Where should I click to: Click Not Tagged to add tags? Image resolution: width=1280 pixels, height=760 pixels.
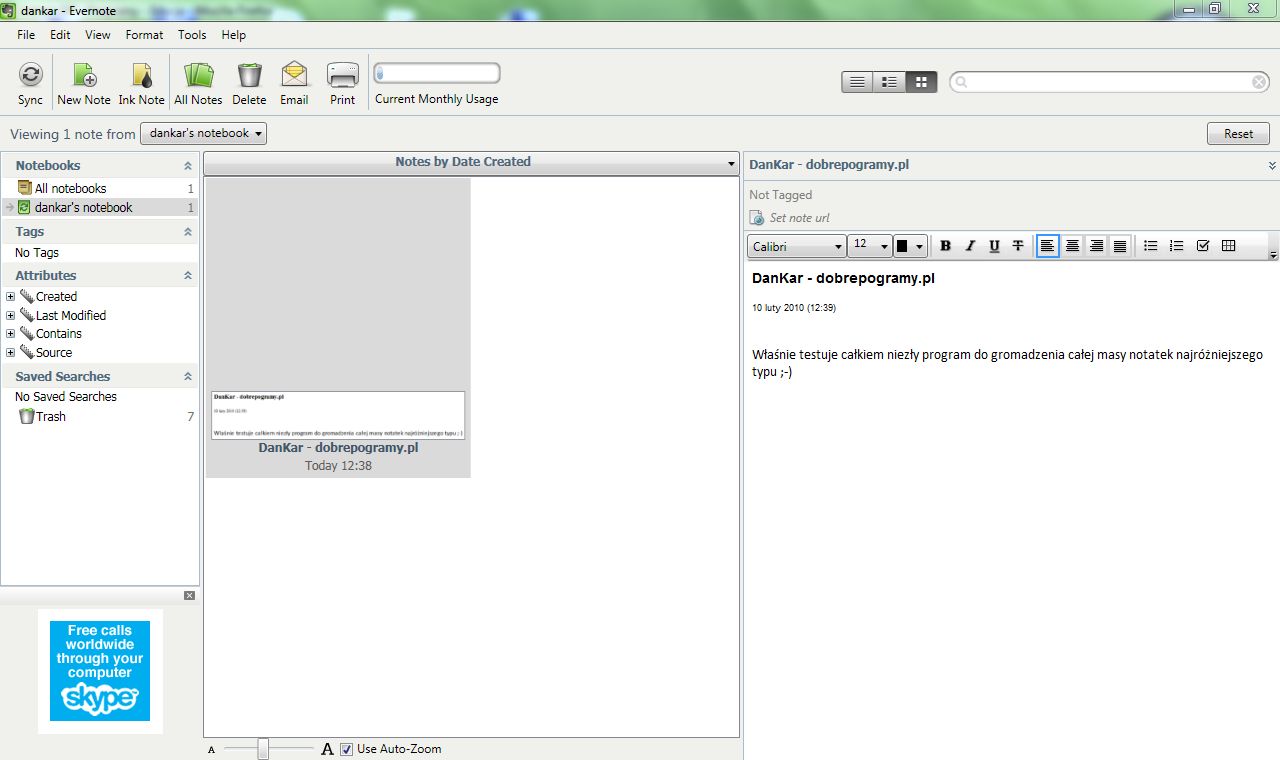click(x=780, y=195)
